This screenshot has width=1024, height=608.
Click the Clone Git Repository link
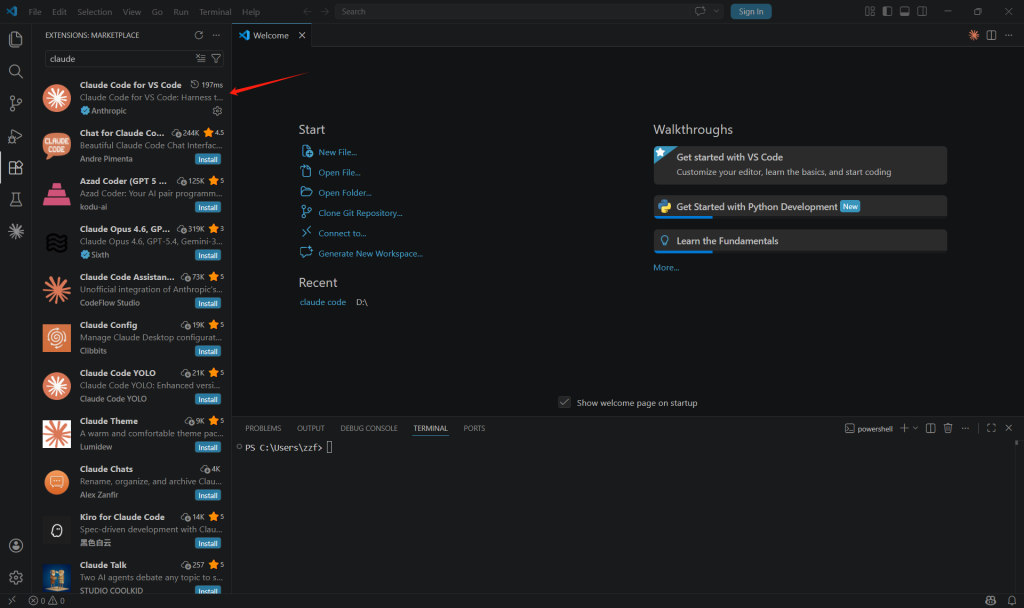click(360, 213)
